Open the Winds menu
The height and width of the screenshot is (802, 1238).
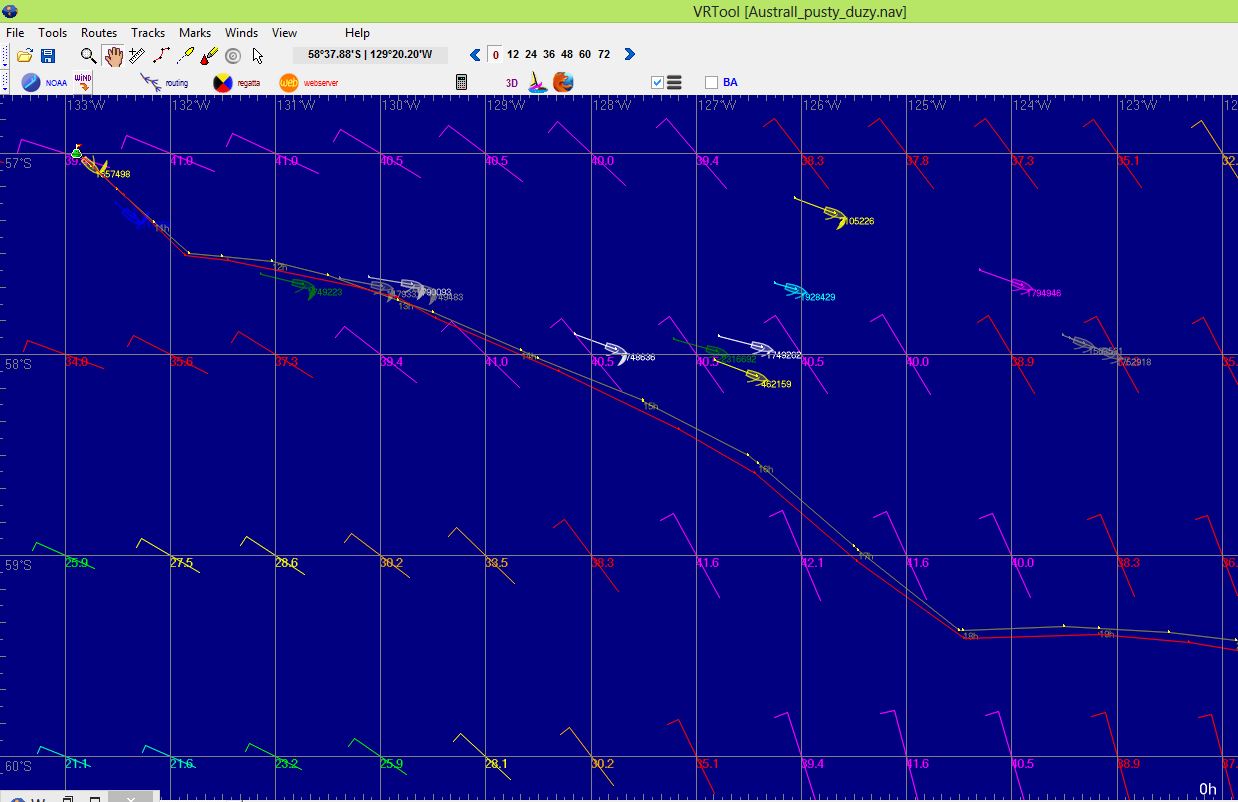pos(241,33)
